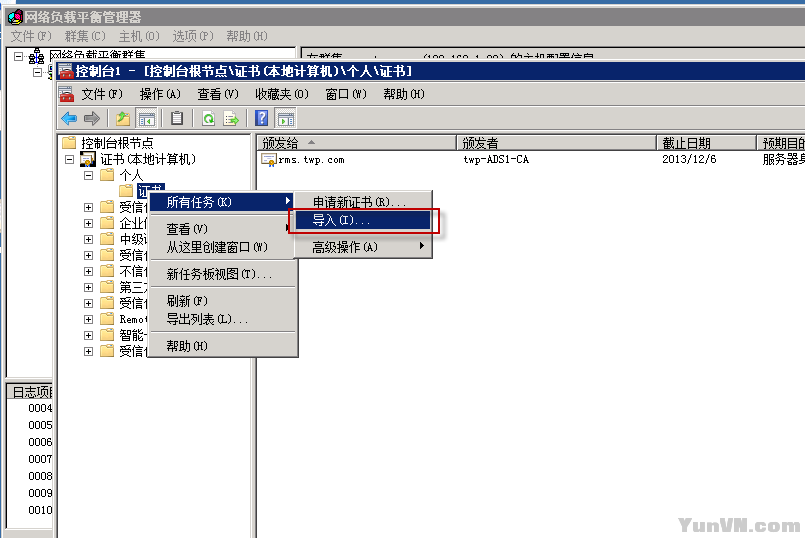Expand the 不信 folder node
Image resolution: width=805 pixels, height=538 pixels.
click(88, 271)
